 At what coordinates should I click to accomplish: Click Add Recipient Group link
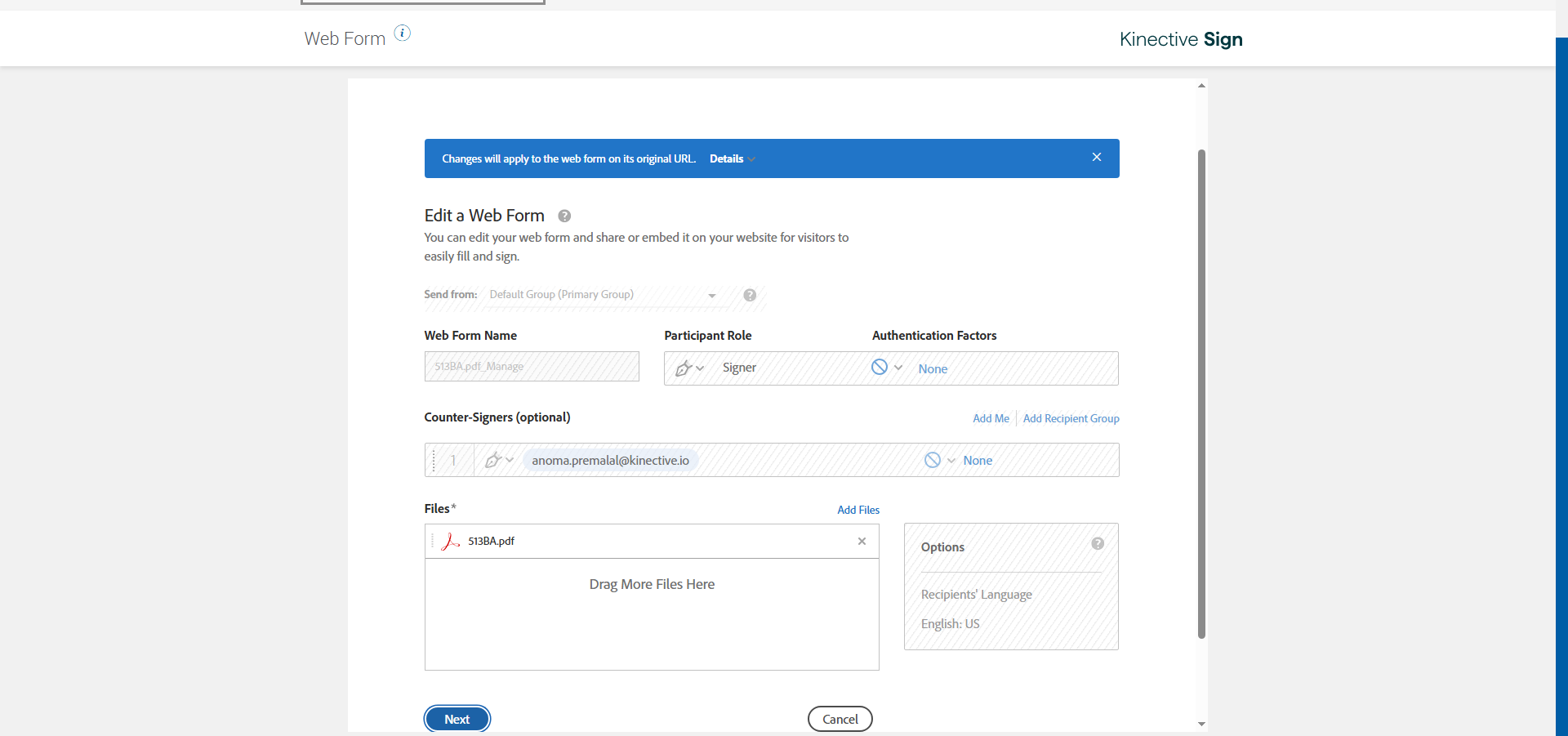coord(1071,418)
